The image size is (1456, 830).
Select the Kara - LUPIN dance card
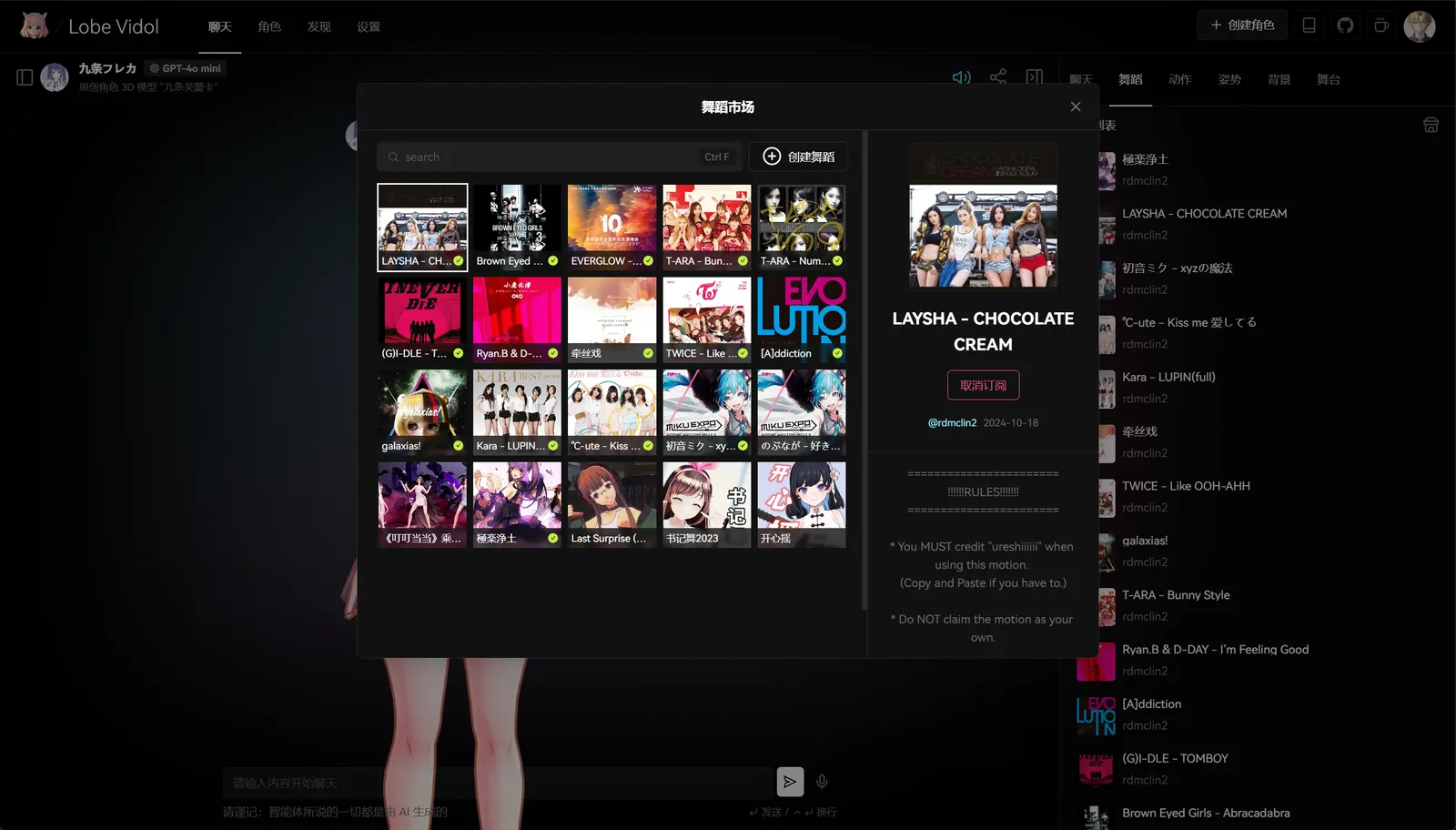(x=517, y=412)
